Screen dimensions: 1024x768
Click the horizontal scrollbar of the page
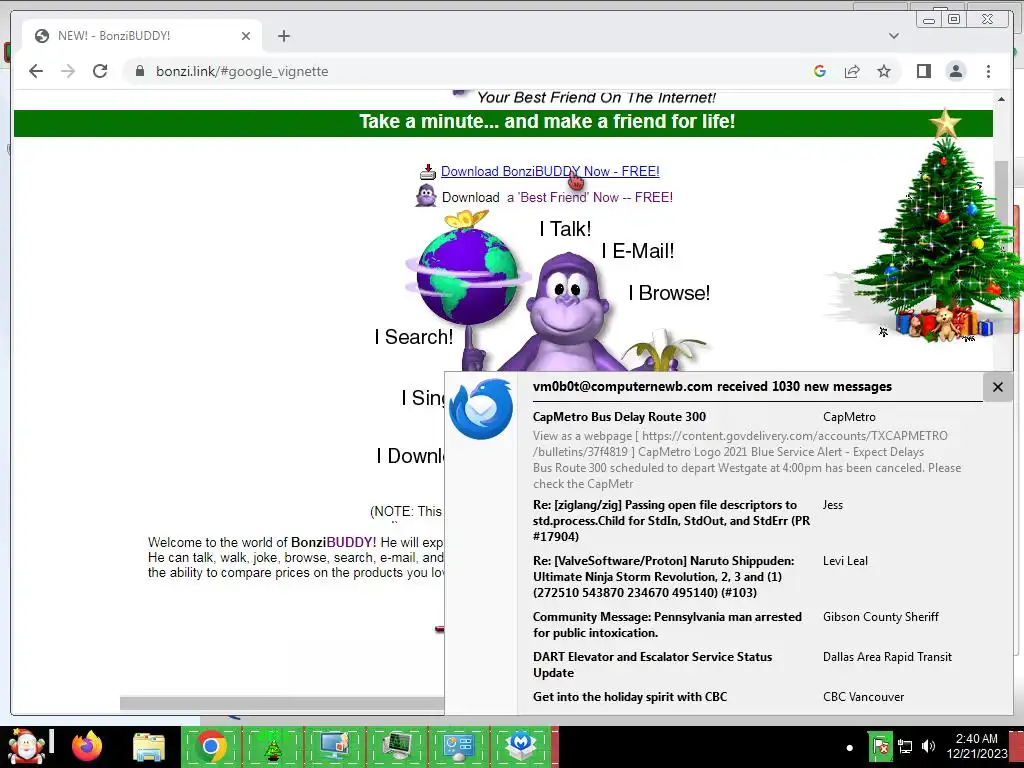point(281,703)
